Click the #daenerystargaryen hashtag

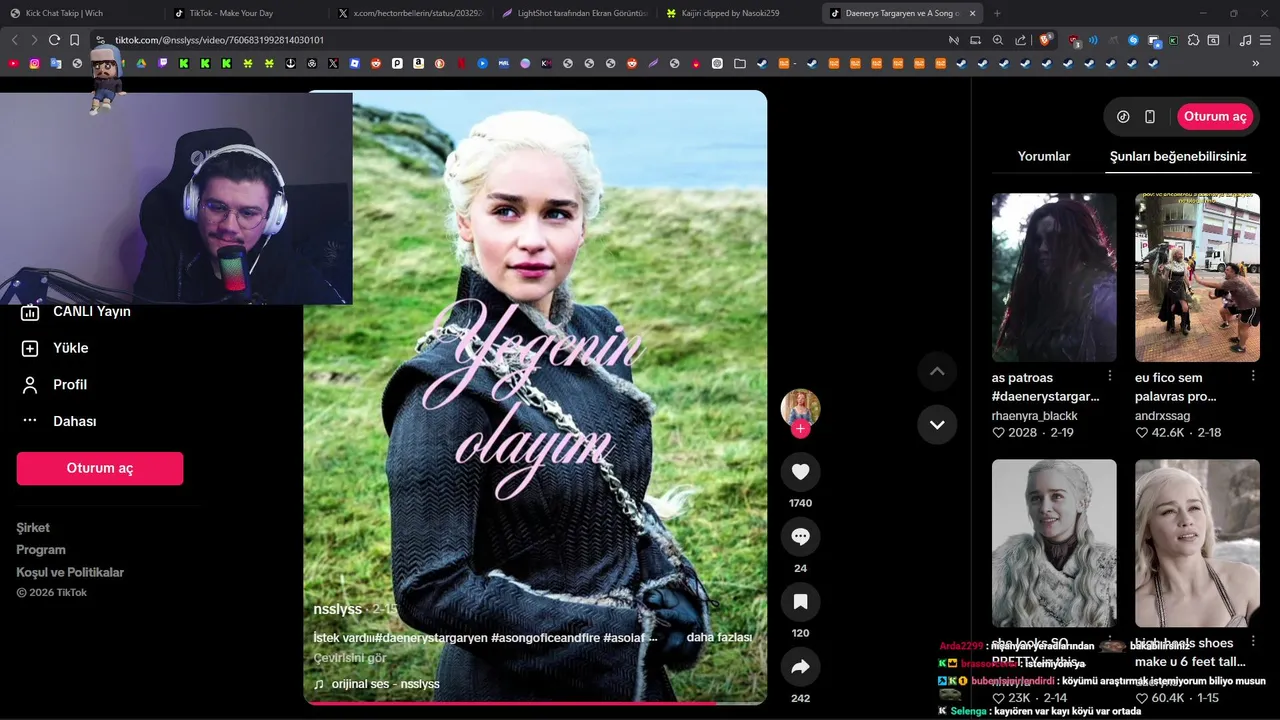(431, 637)
